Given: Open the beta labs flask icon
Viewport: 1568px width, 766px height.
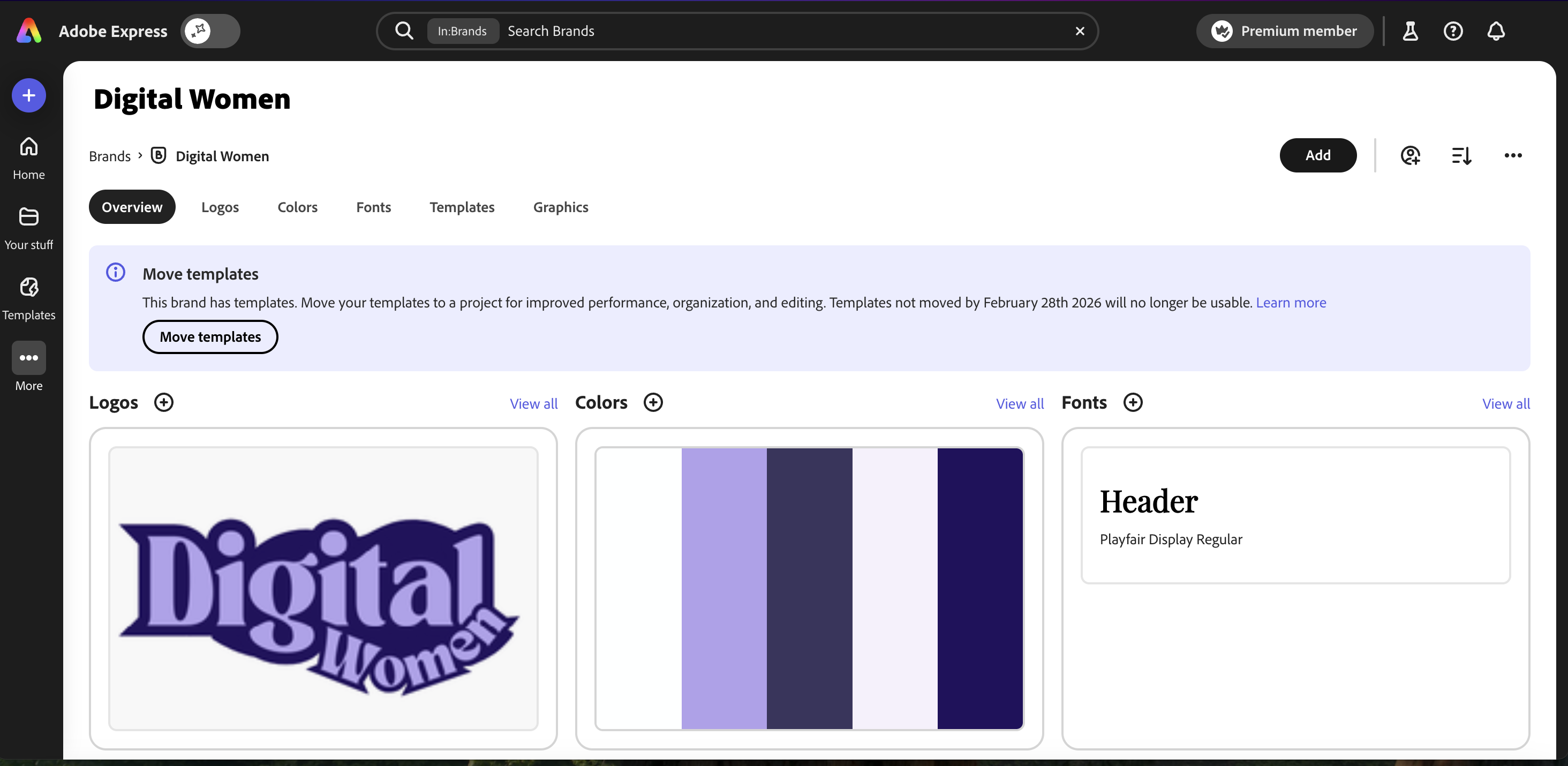Looking at the screenshot, I should point(1409,31).
